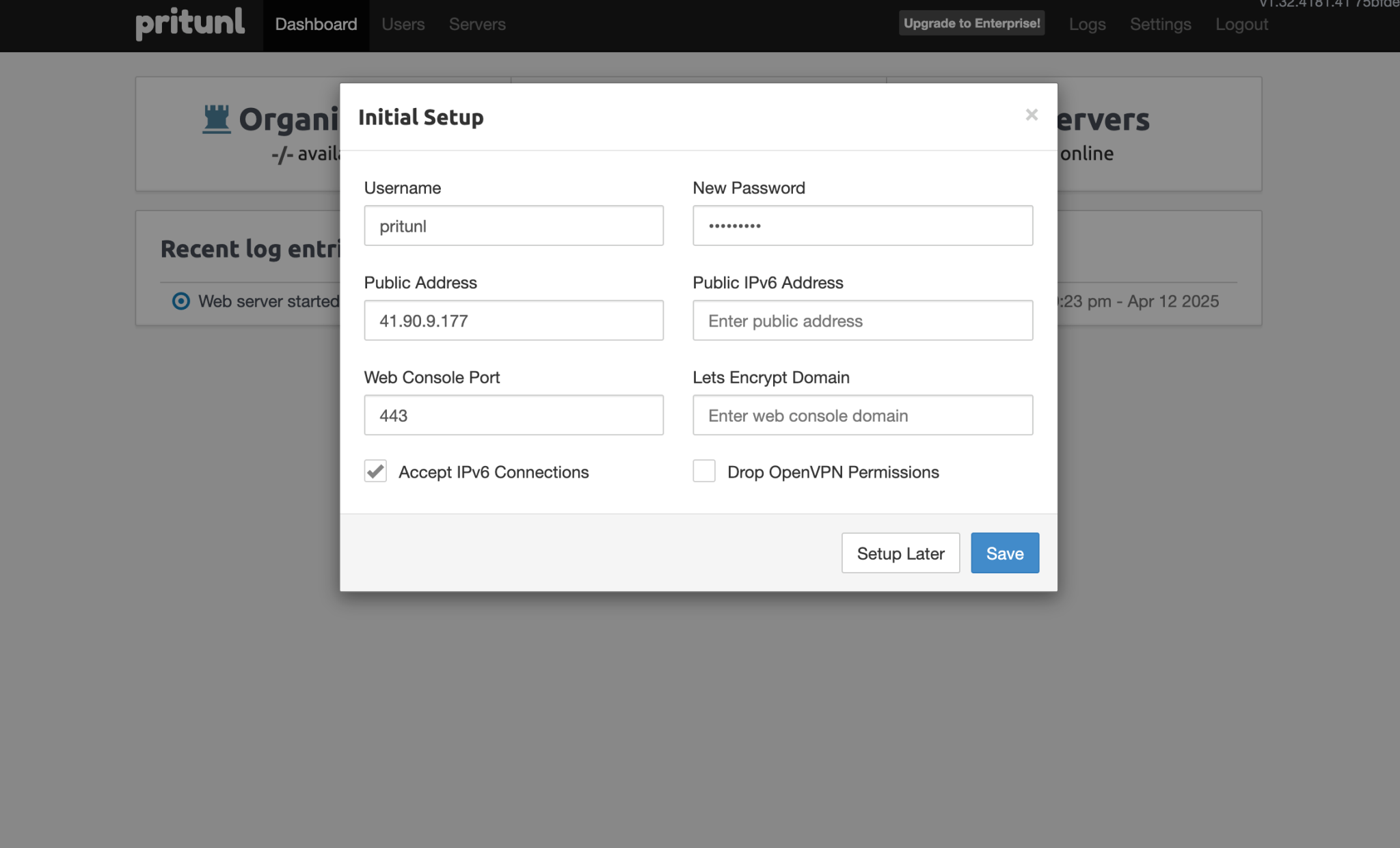This screenshot has width=1400, height=848.
Task: Close the Initial Setup dialog
Action: (1031, 115)
